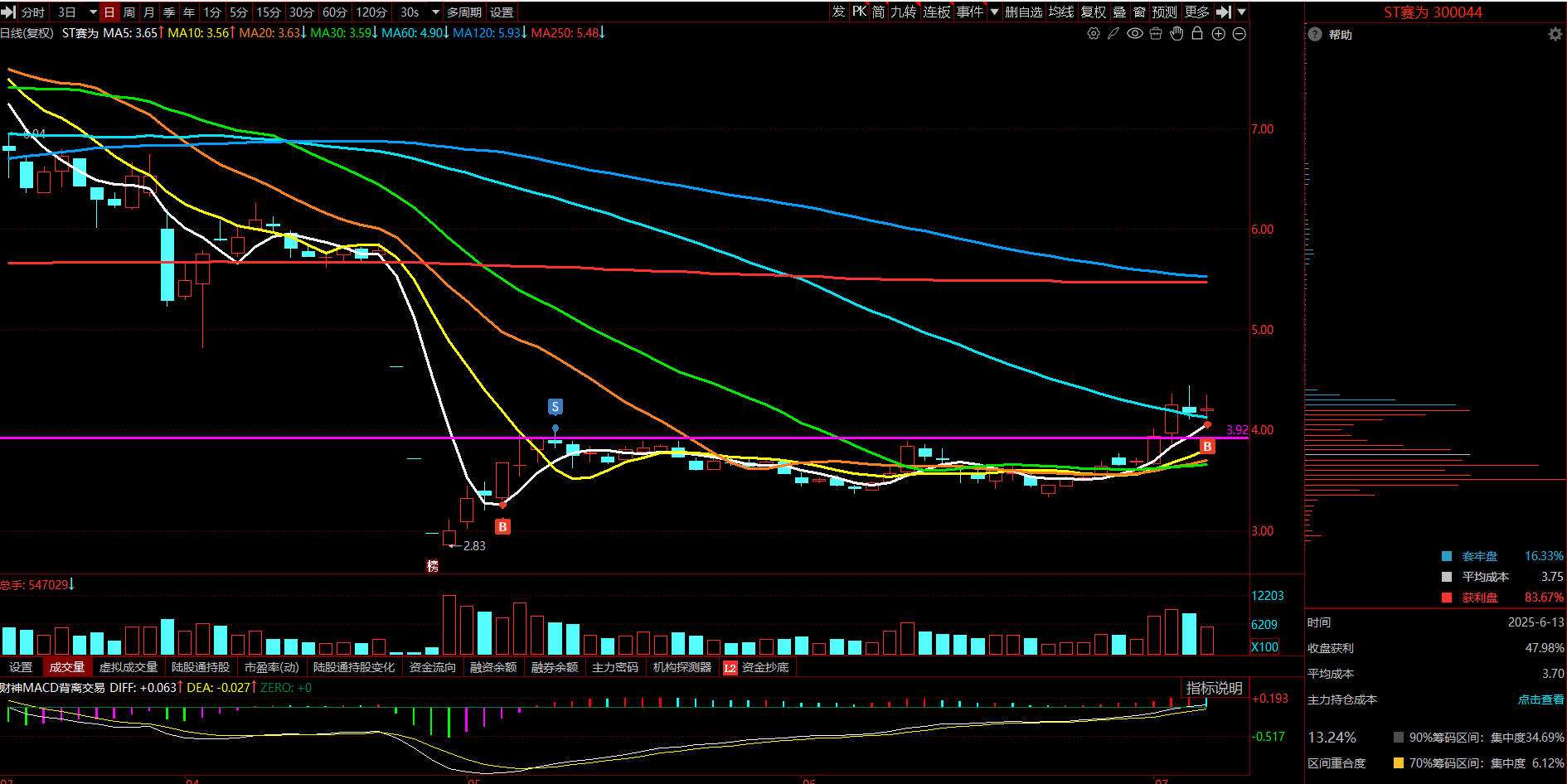Switch to the 5分 minute chart
The width and height of the screenshot is (1567, 784).
click(x=239, y=12)
